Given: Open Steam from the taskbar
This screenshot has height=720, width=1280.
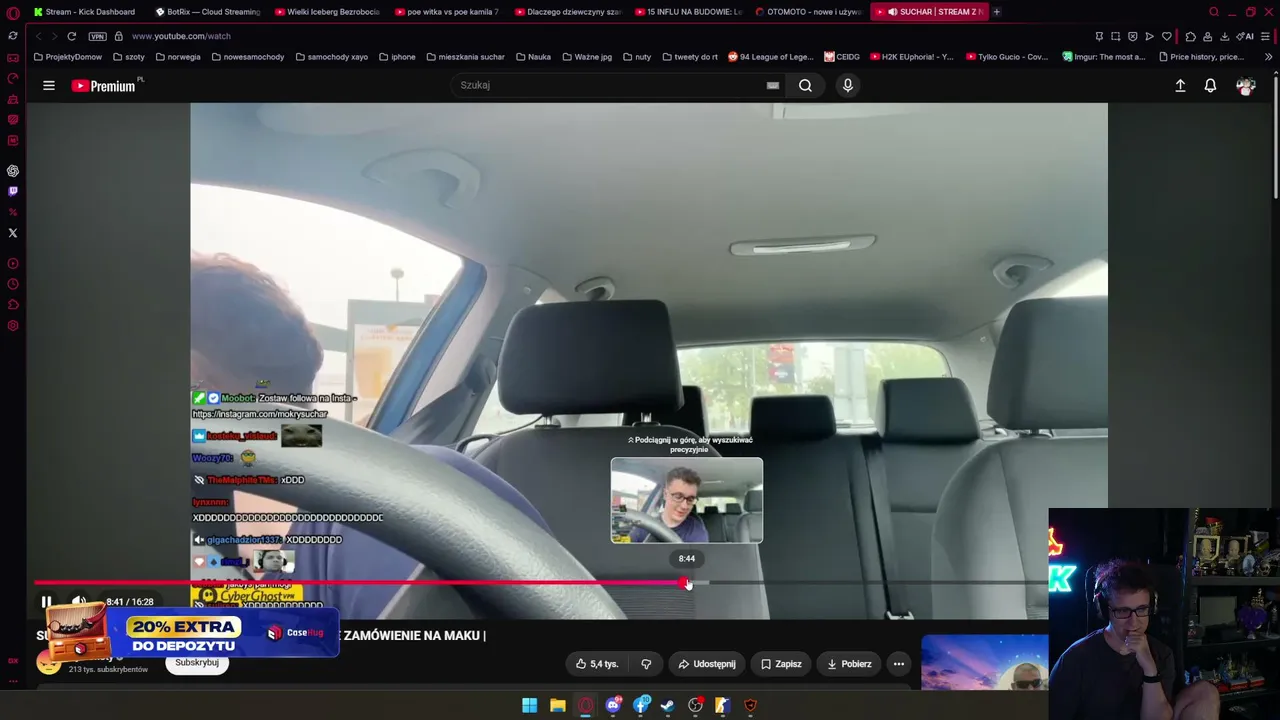Looking at the screenshot, I should [x=667, y=706].
